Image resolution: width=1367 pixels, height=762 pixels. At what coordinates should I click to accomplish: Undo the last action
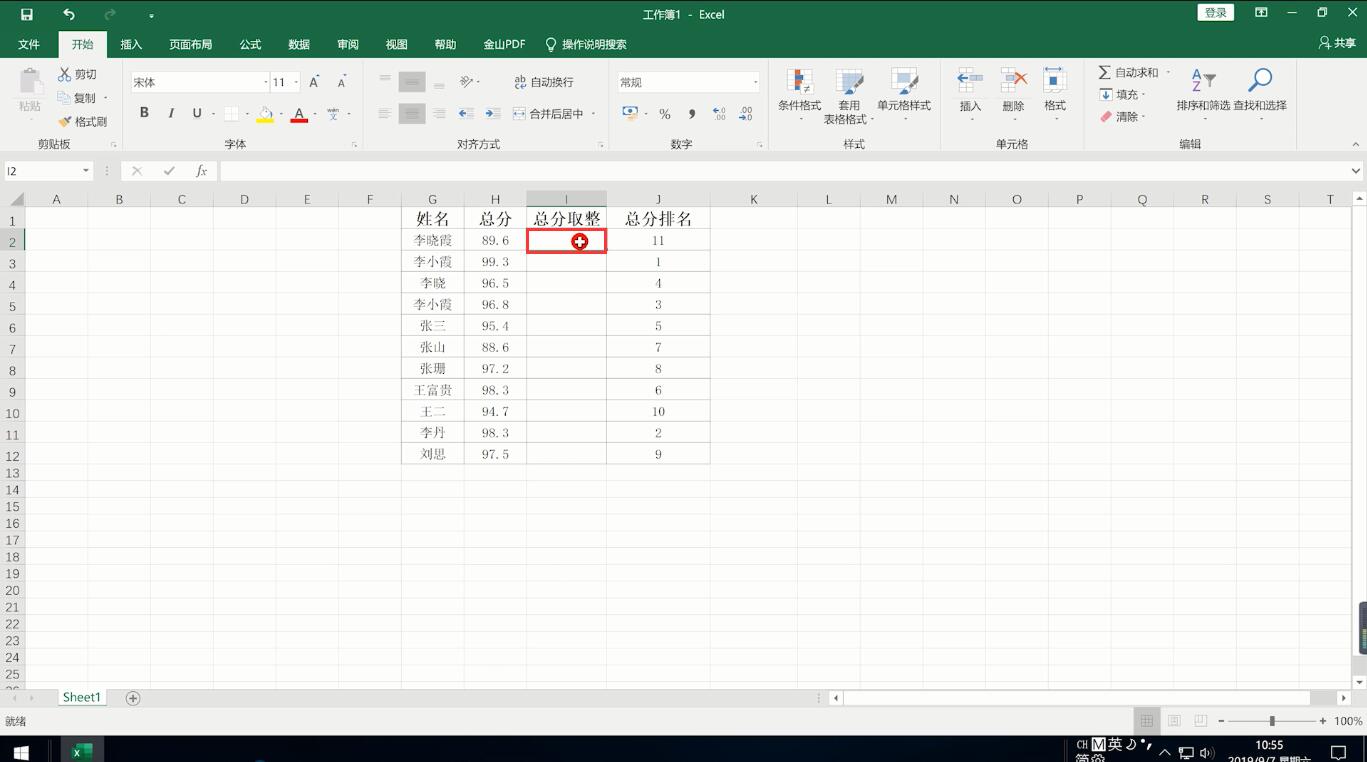[68, 14]
